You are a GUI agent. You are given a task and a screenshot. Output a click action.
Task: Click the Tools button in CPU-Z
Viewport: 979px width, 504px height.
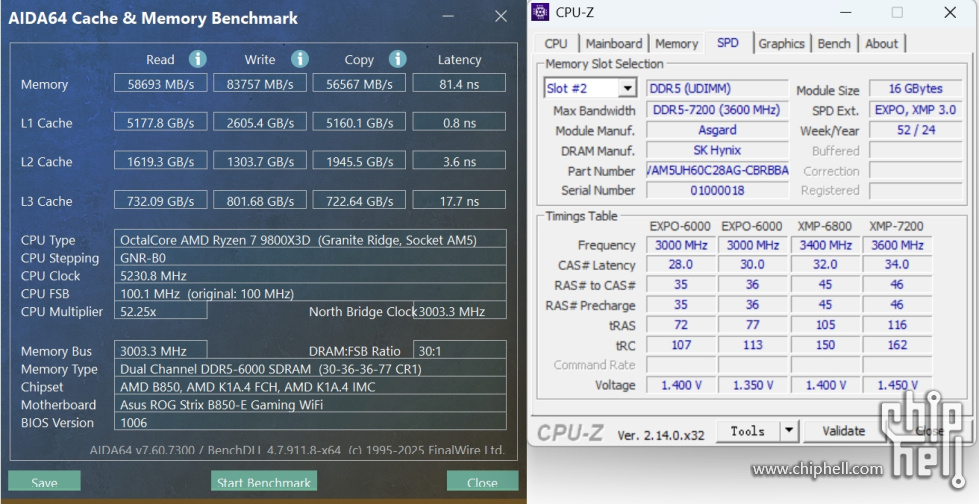[748, 430]
